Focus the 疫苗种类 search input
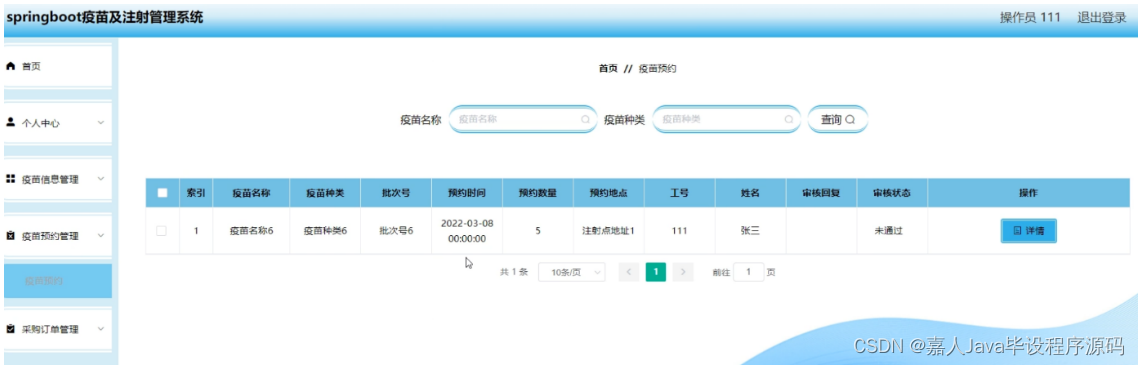This screenshot has width=1139, height=366. coord(726,119)
